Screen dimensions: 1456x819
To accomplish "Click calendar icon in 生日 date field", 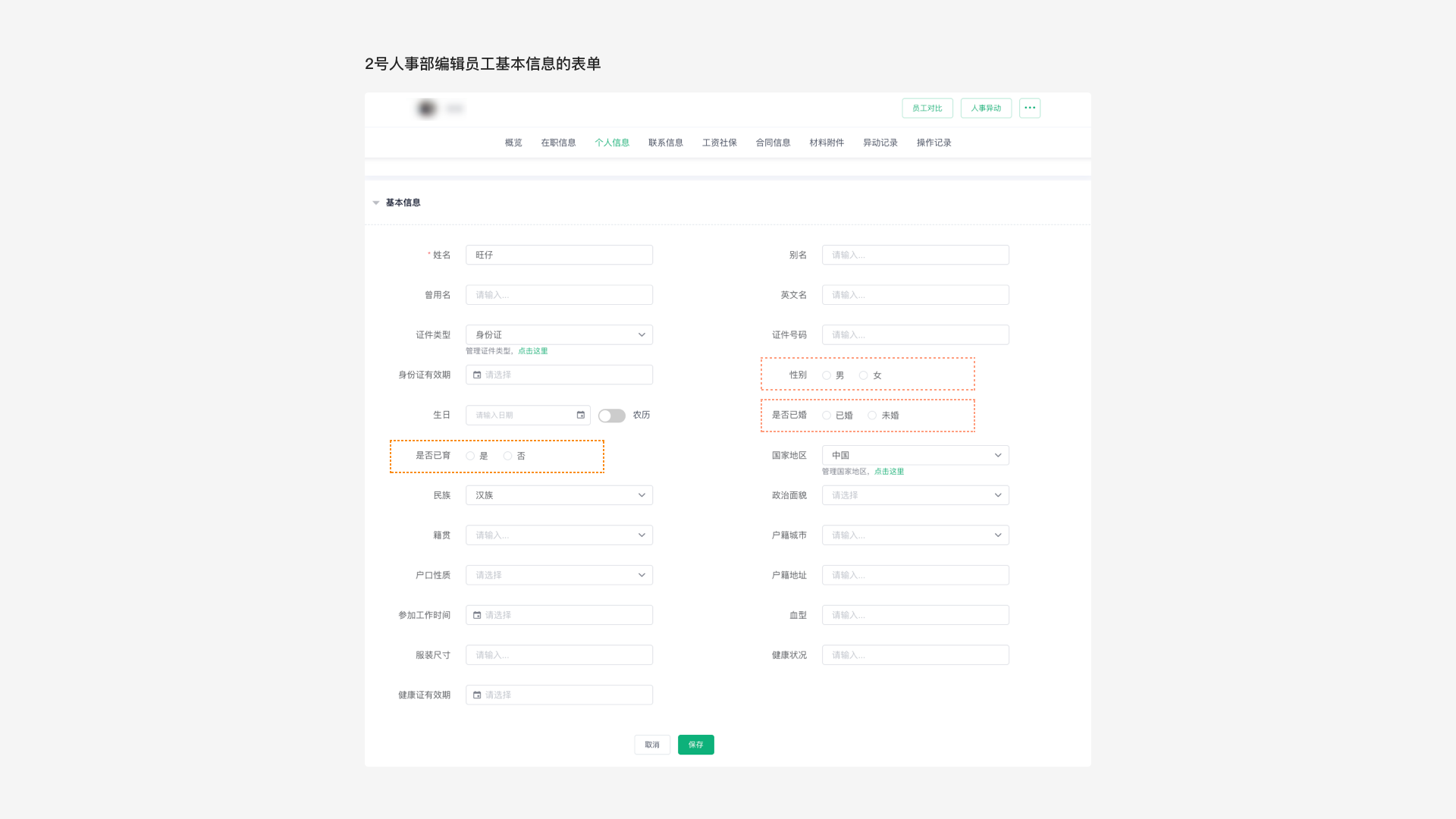I will tap(580, 415).
